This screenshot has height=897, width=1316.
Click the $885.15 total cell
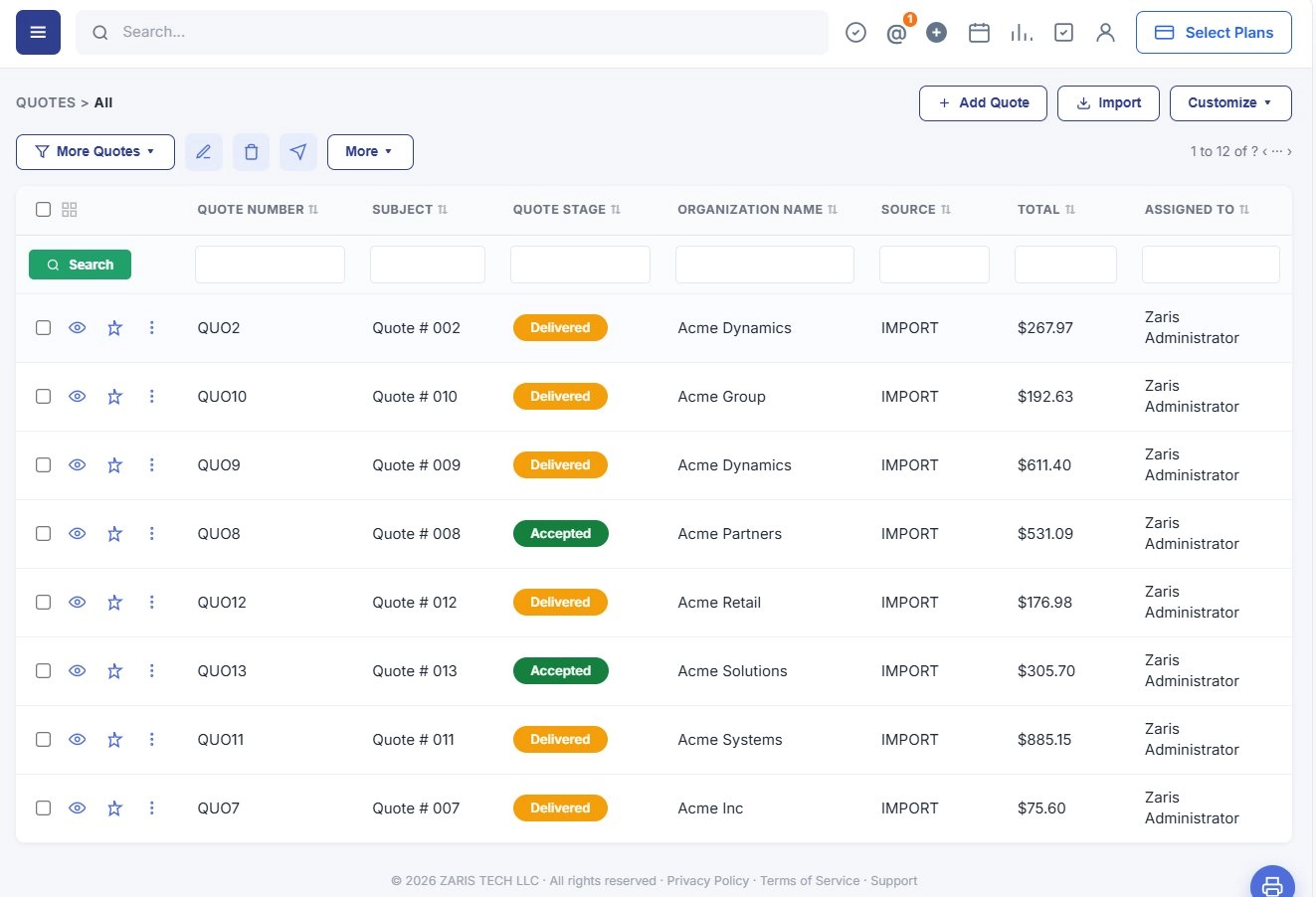(1044, 740)
